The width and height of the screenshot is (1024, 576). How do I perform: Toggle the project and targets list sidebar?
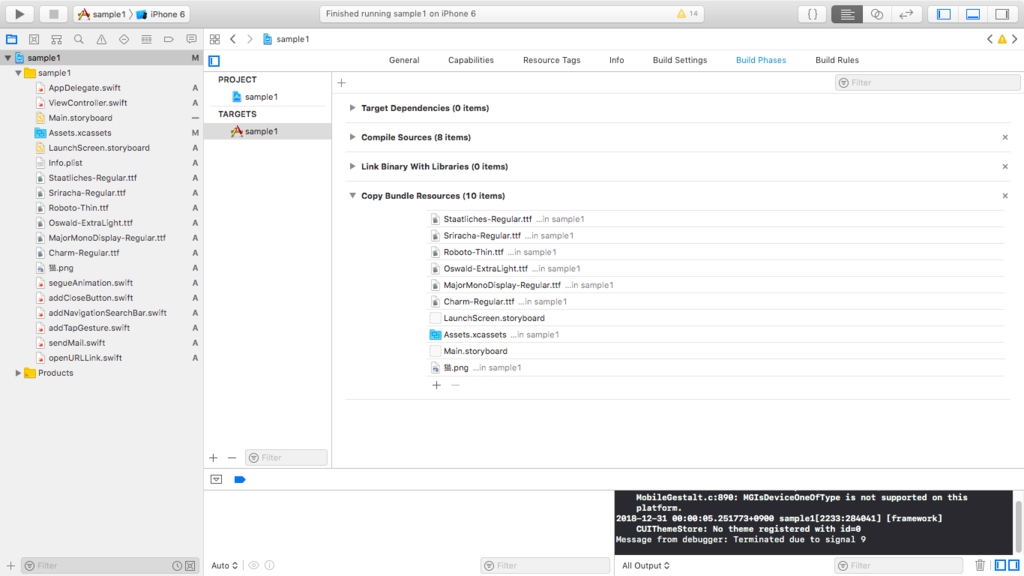tap(214, 61)
